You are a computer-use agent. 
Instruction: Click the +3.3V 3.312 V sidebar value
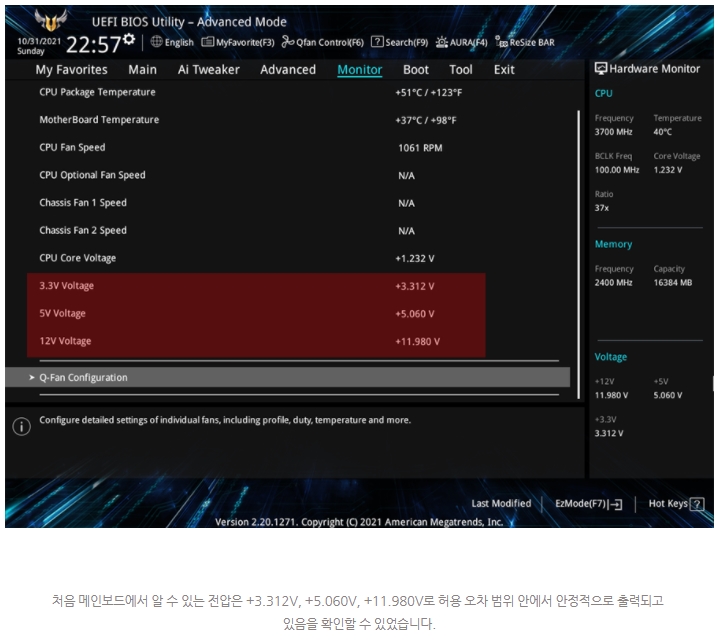[609, 433]
